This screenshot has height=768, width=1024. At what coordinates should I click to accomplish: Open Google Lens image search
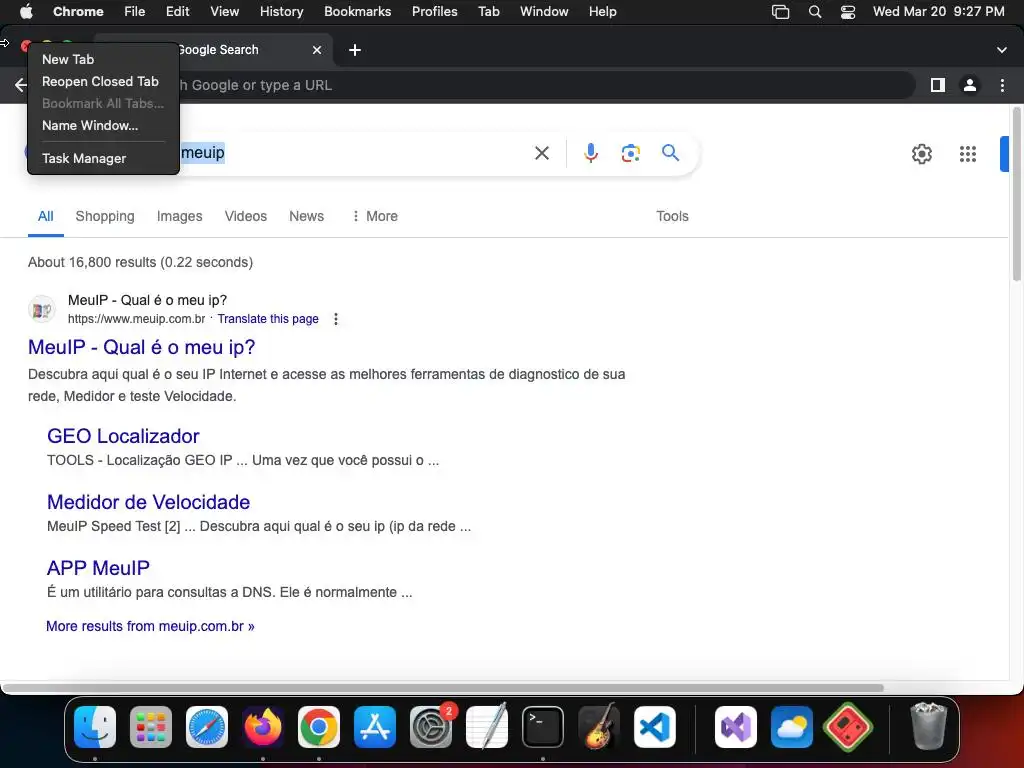point(630,153)
